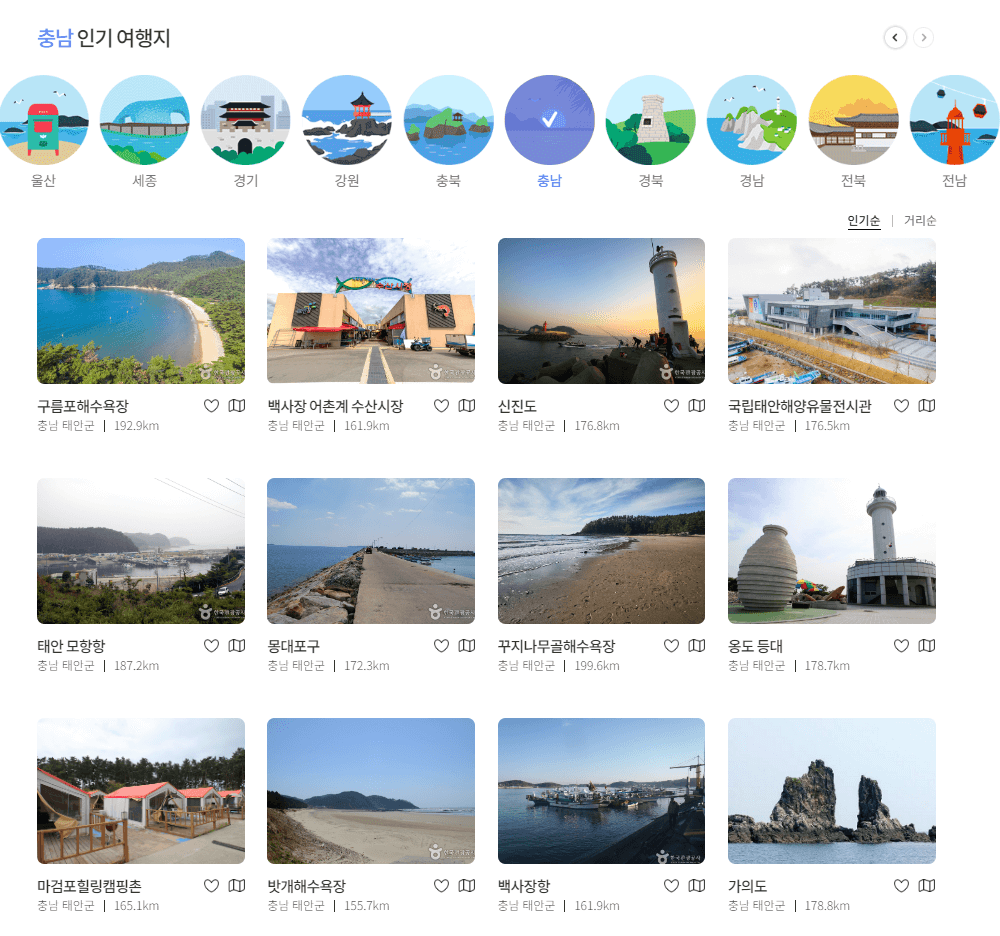The image size is (1000, 936).
Task: Select the 전북 region icon
Action: (x=853, y=118)
